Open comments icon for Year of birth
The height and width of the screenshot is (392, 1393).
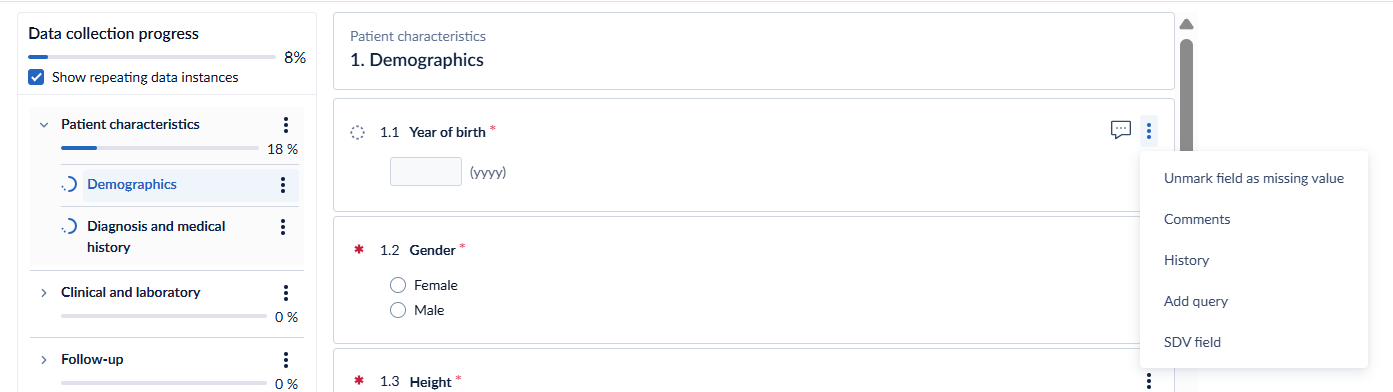(1121, 130)
